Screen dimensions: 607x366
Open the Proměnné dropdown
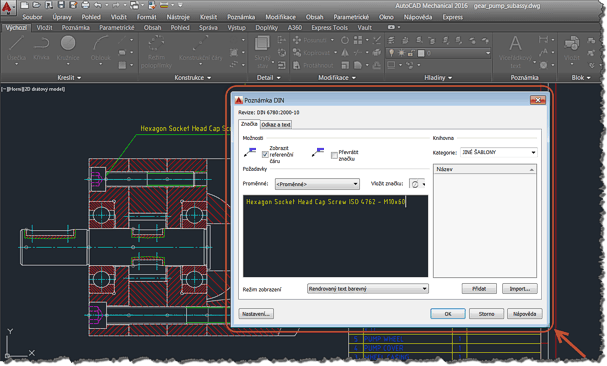317,184
